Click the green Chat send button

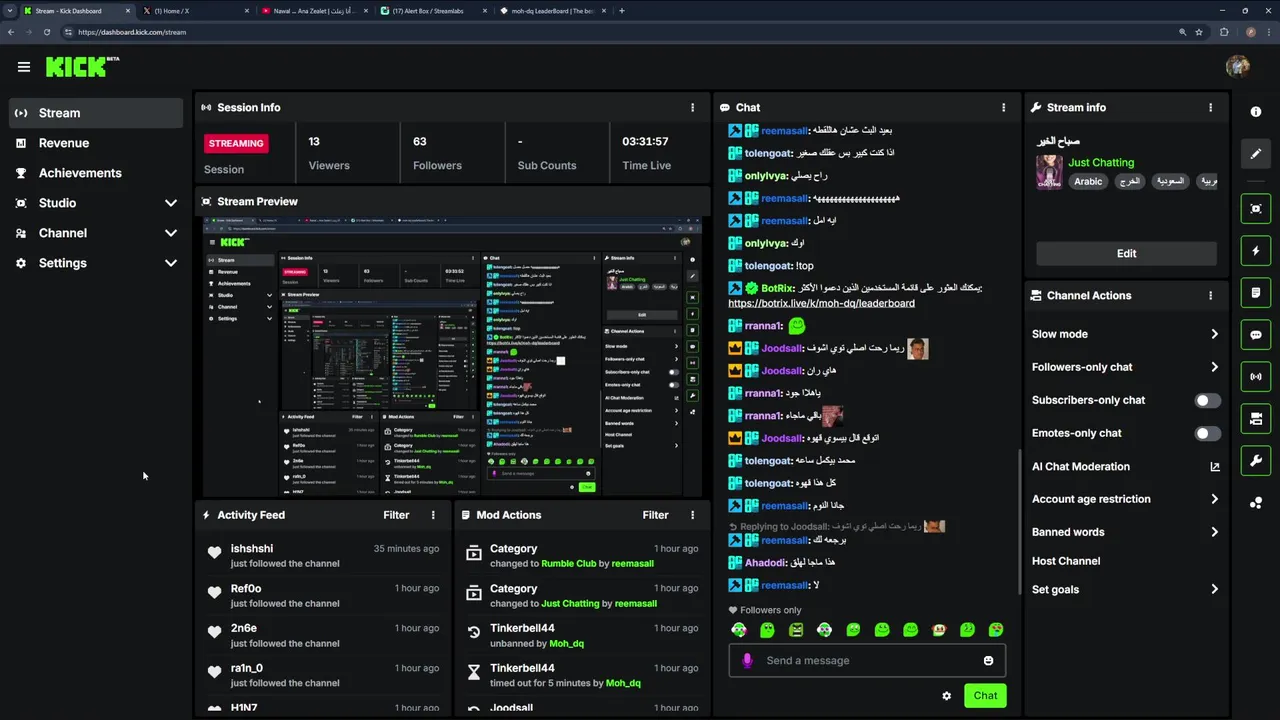pyautogui.click(x=985, y=696)
